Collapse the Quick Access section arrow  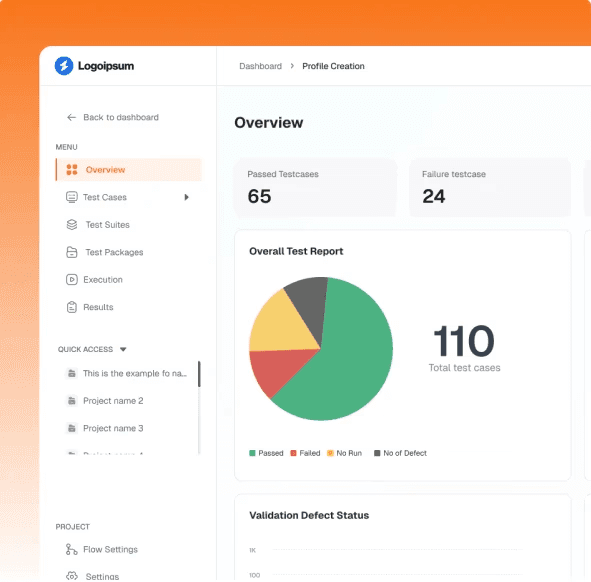(123, 349)
